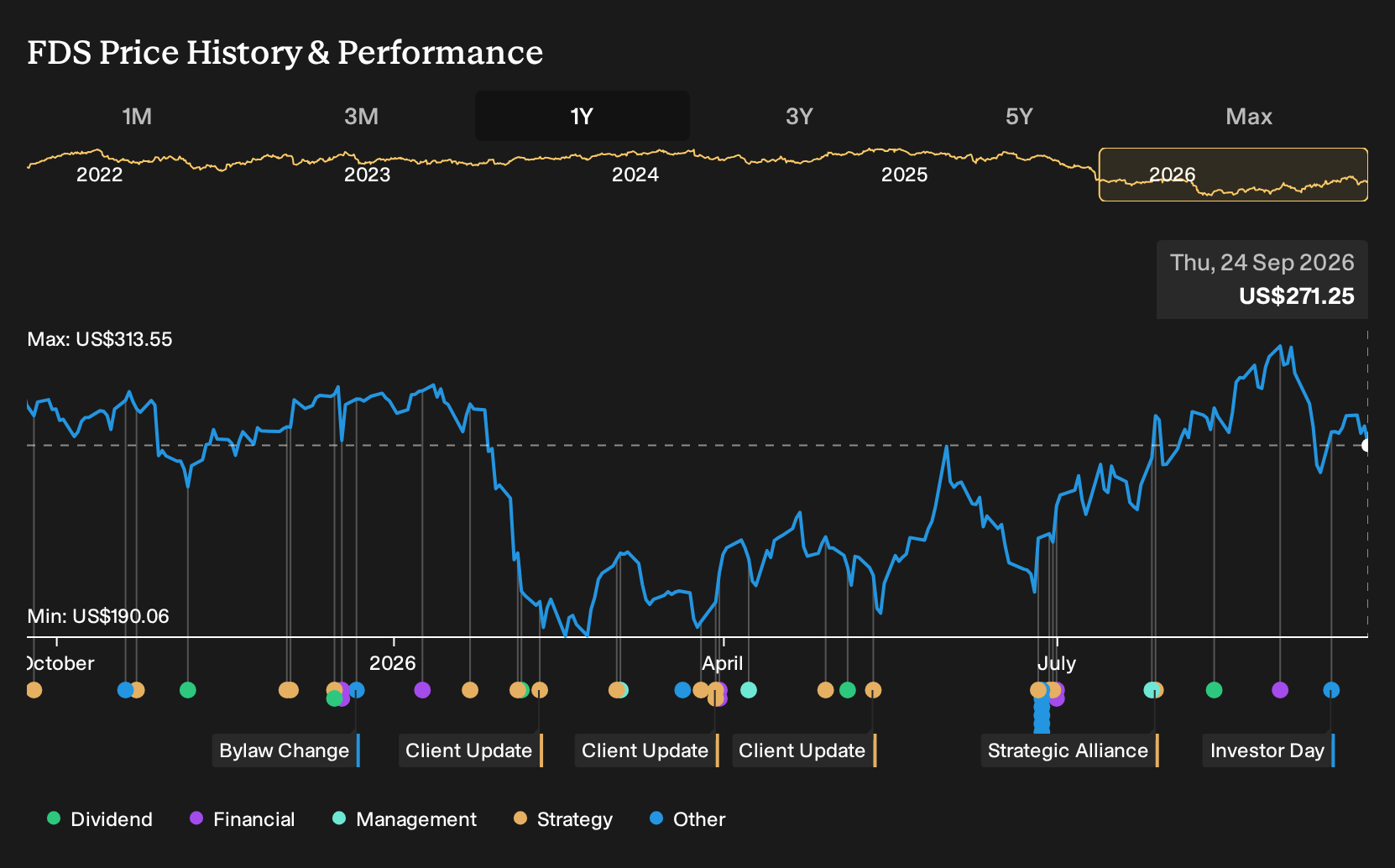The image size is (1395, 868).
Task: Select the 1Y time range tab
Action: pyautogui.click(x=582, y=116)
